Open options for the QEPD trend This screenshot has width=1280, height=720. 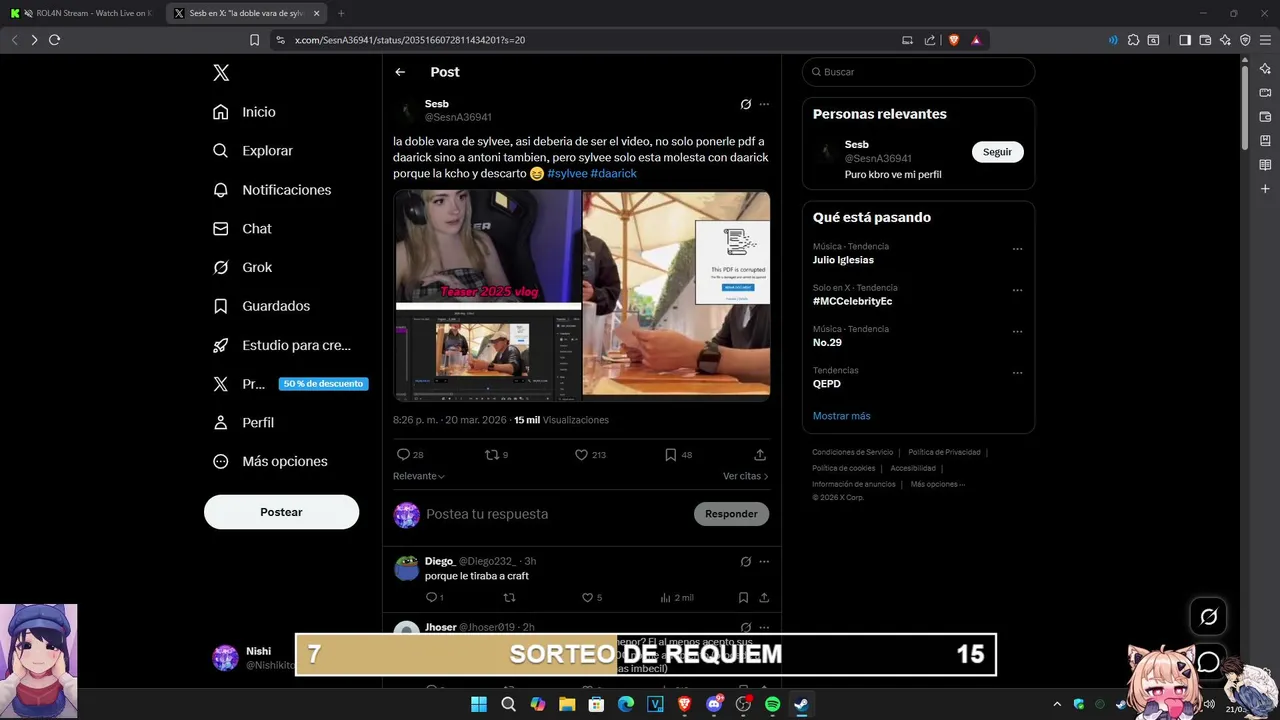pyautogui.click(x=1017, y=373)
